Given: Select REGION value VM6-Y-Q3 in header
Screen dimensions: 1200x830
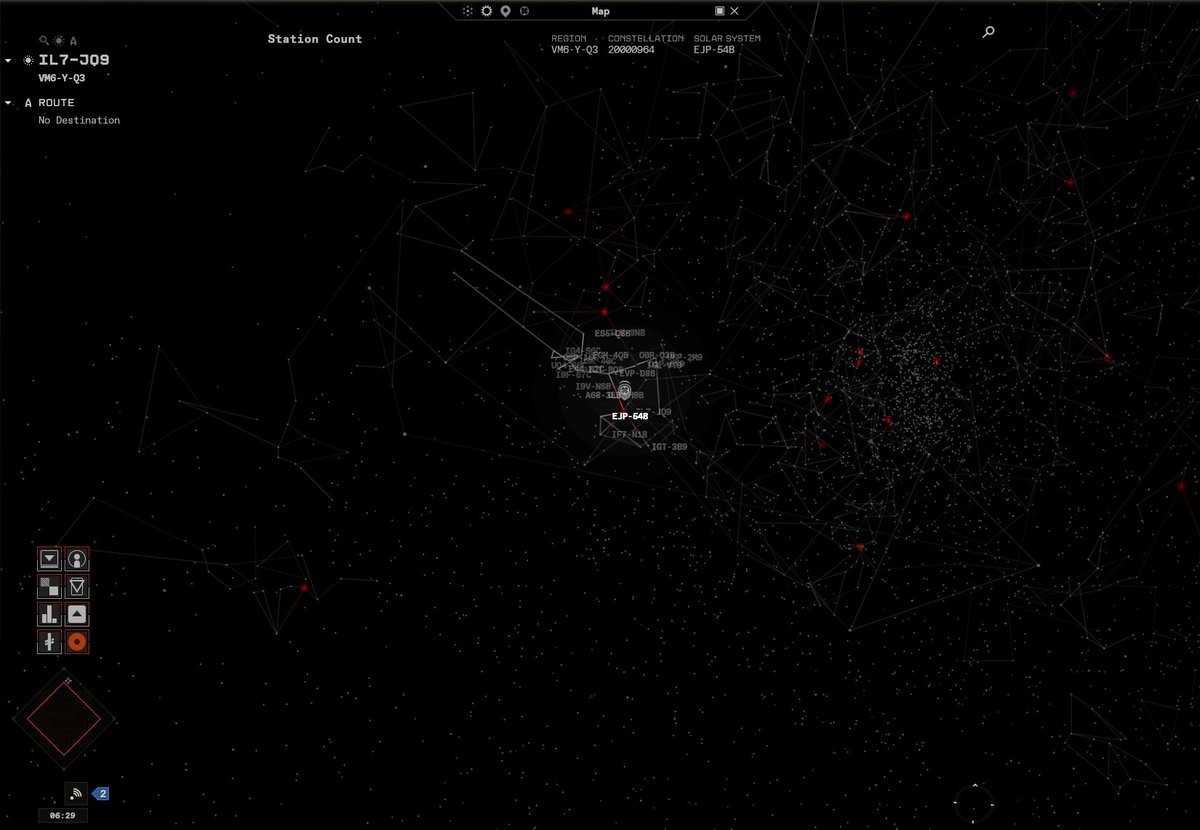Looking at the screenshot, I should pos(575,49).
